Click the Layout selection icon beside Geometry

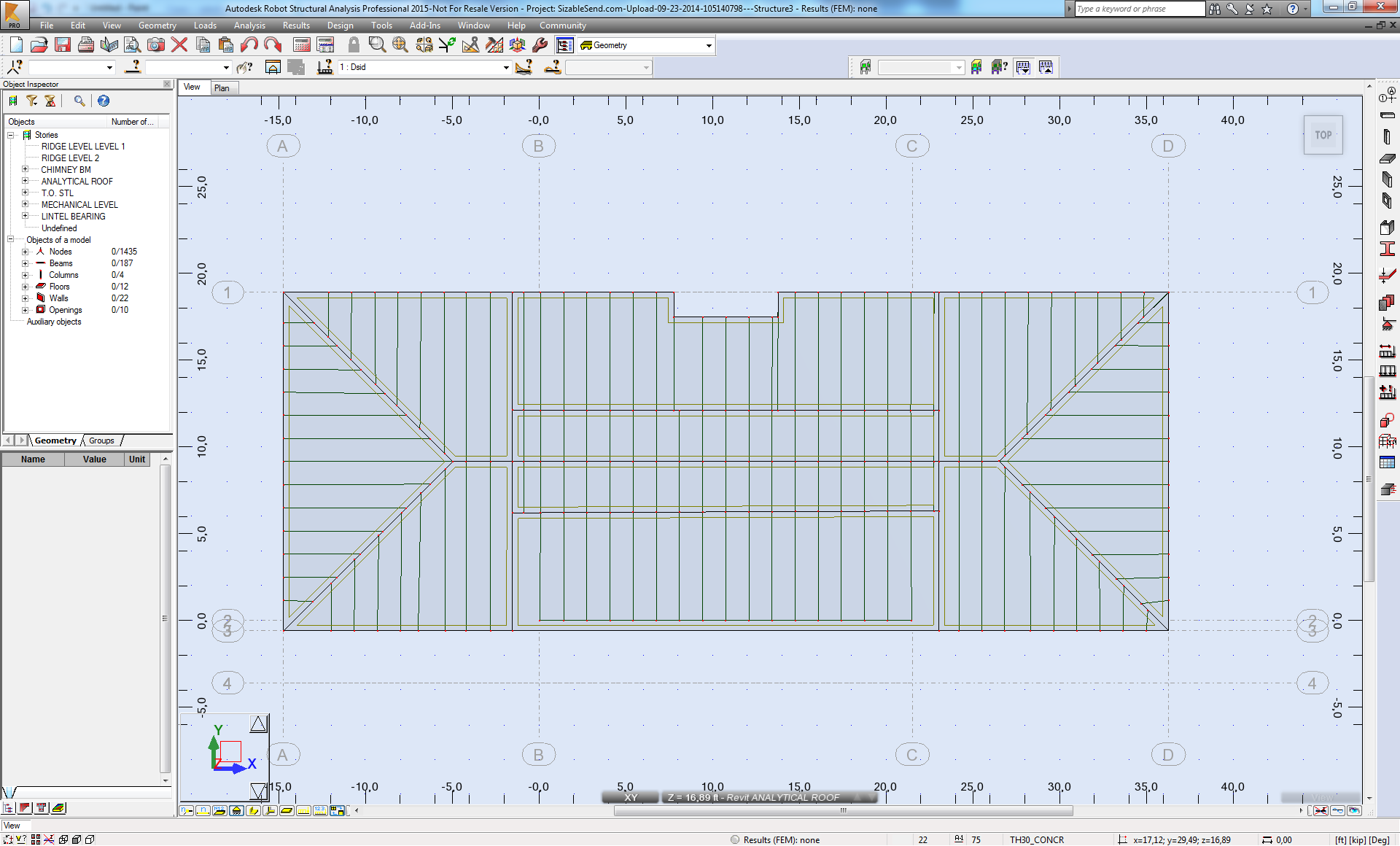pyautogui.click(x=565, y=45)
